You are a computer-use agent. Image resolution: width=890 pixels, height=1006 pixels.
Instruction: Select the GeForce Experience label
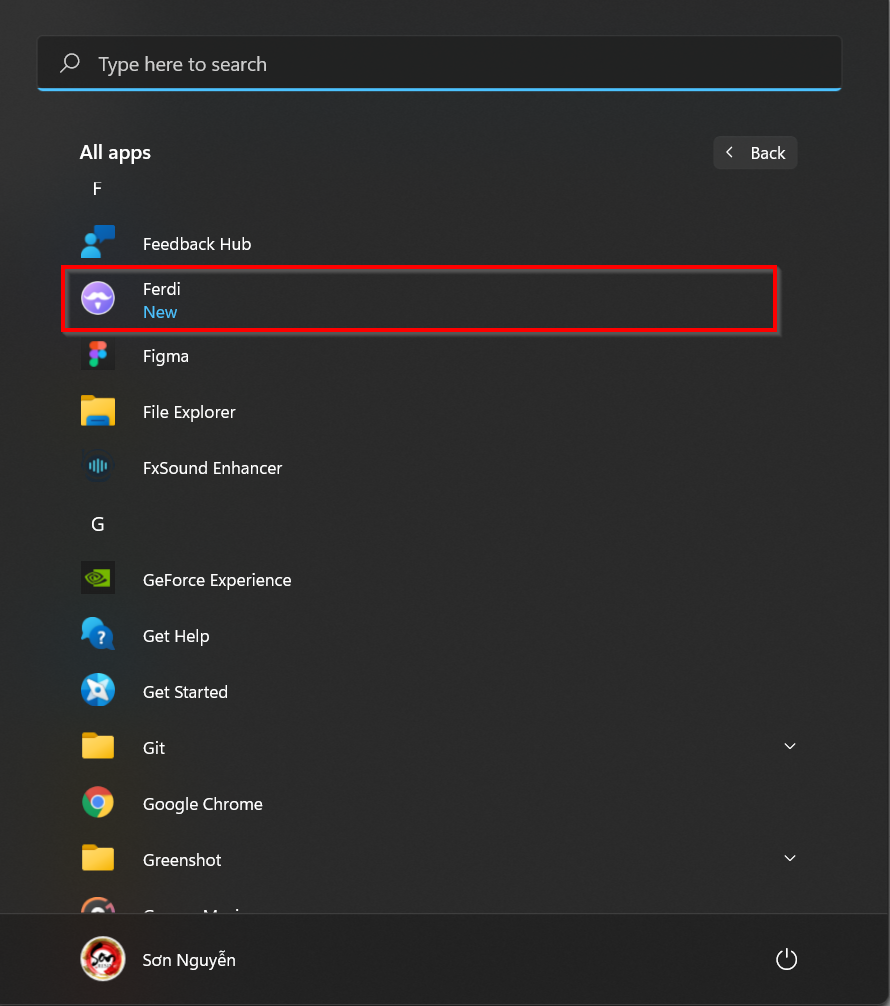pyautogui.click(x=217, y=580)
